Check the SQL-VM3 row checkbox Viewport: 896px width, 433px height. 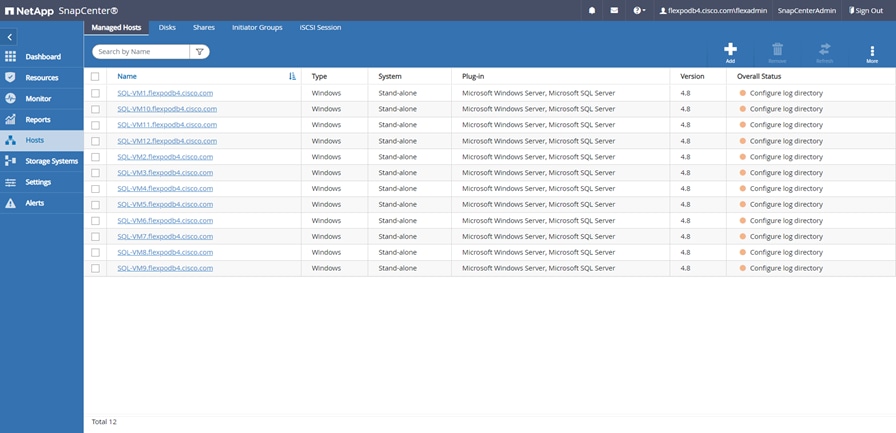(95, 173)
